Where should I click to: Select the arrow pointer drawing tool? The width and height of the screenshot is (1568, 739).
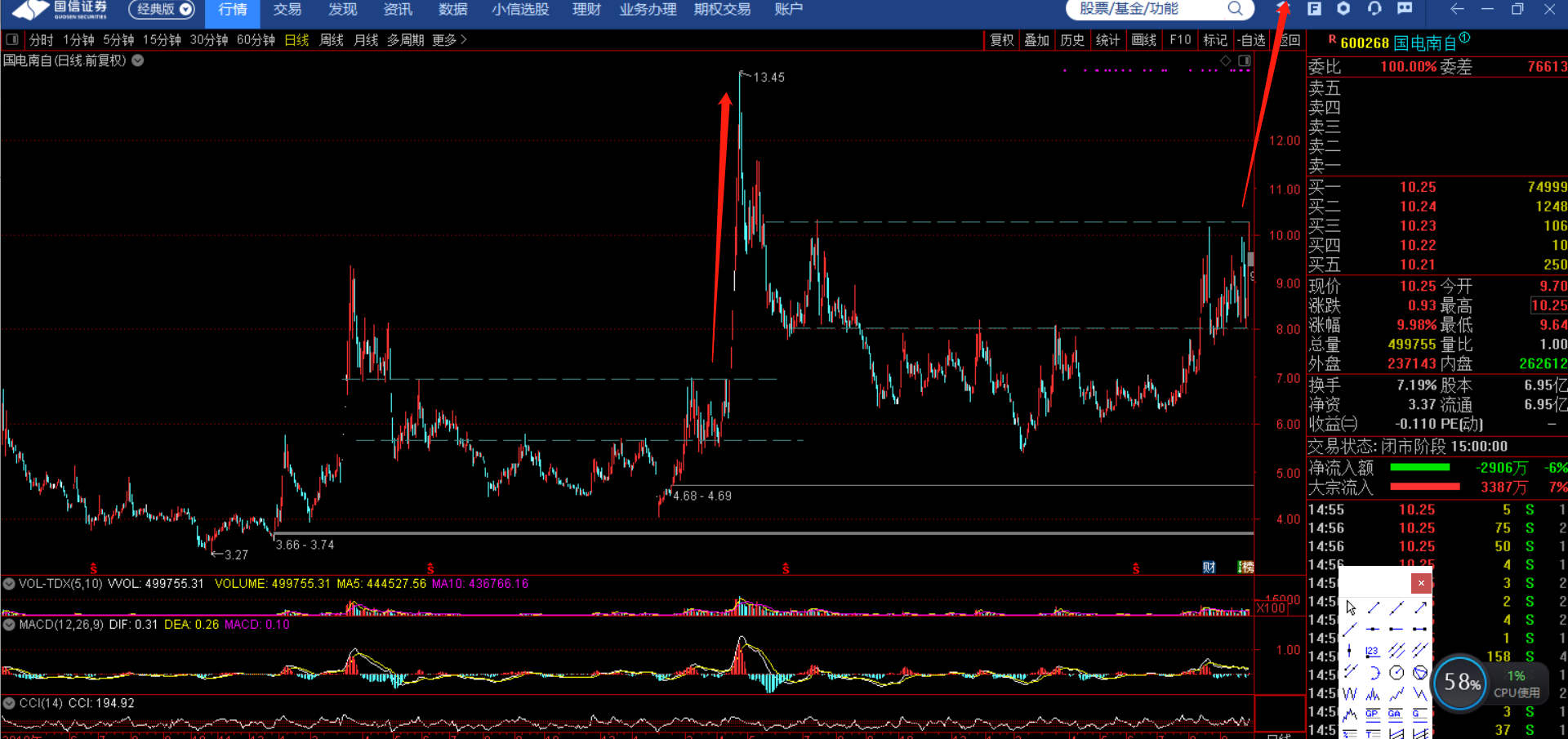(x=1351, y=608)
